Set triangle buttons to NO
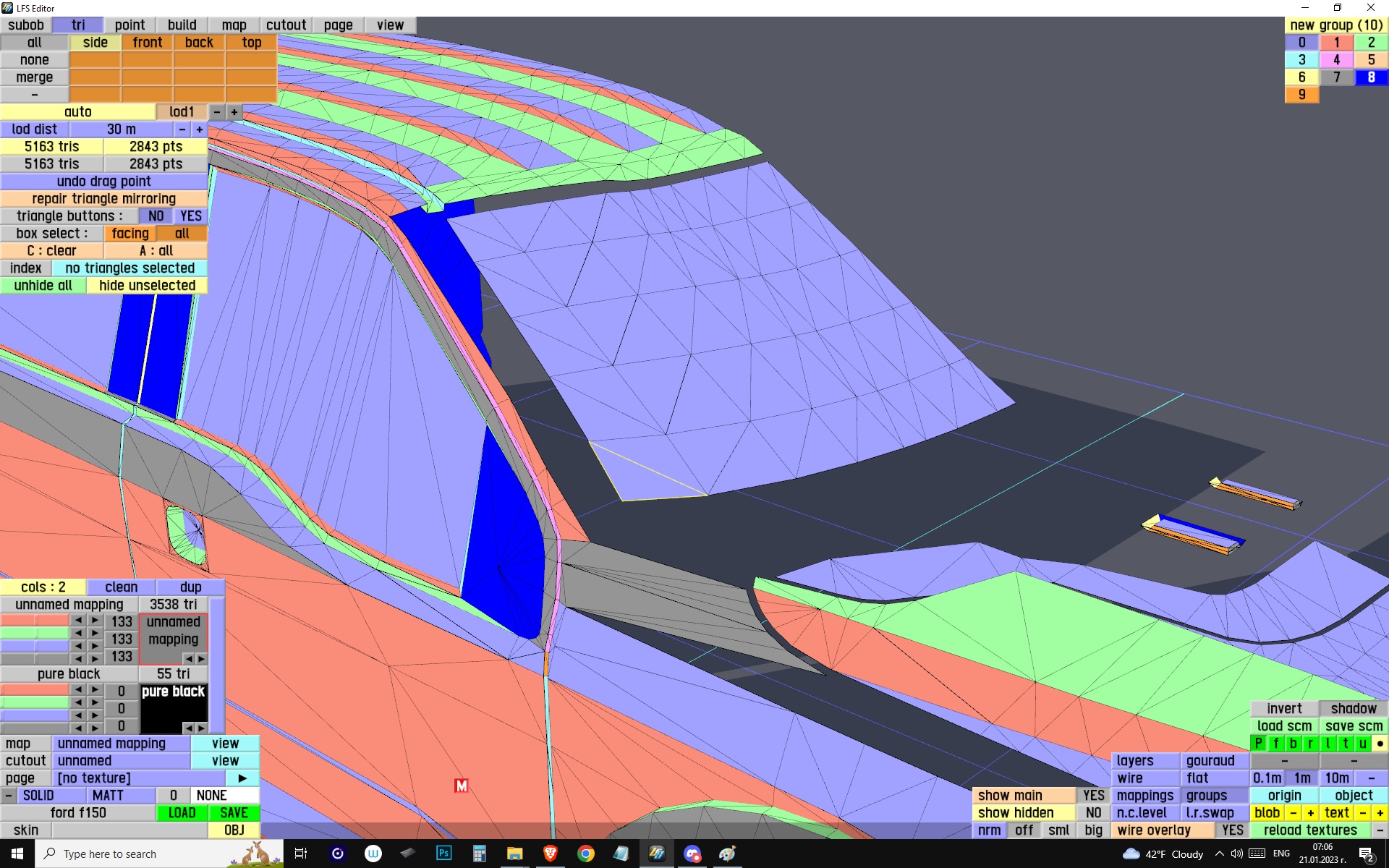This screenshot has width=1389, height=868. pyautogui.click(x=156, y=216)
